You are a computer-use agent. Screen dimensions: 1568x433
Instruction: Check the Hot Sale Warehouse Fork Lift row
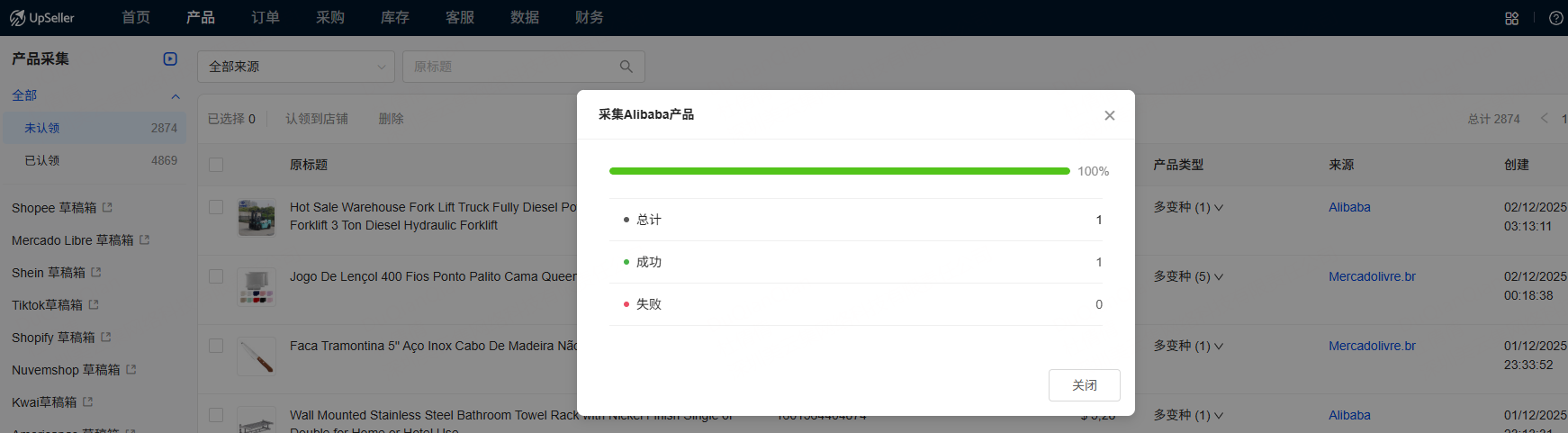[x=216, y=207]
